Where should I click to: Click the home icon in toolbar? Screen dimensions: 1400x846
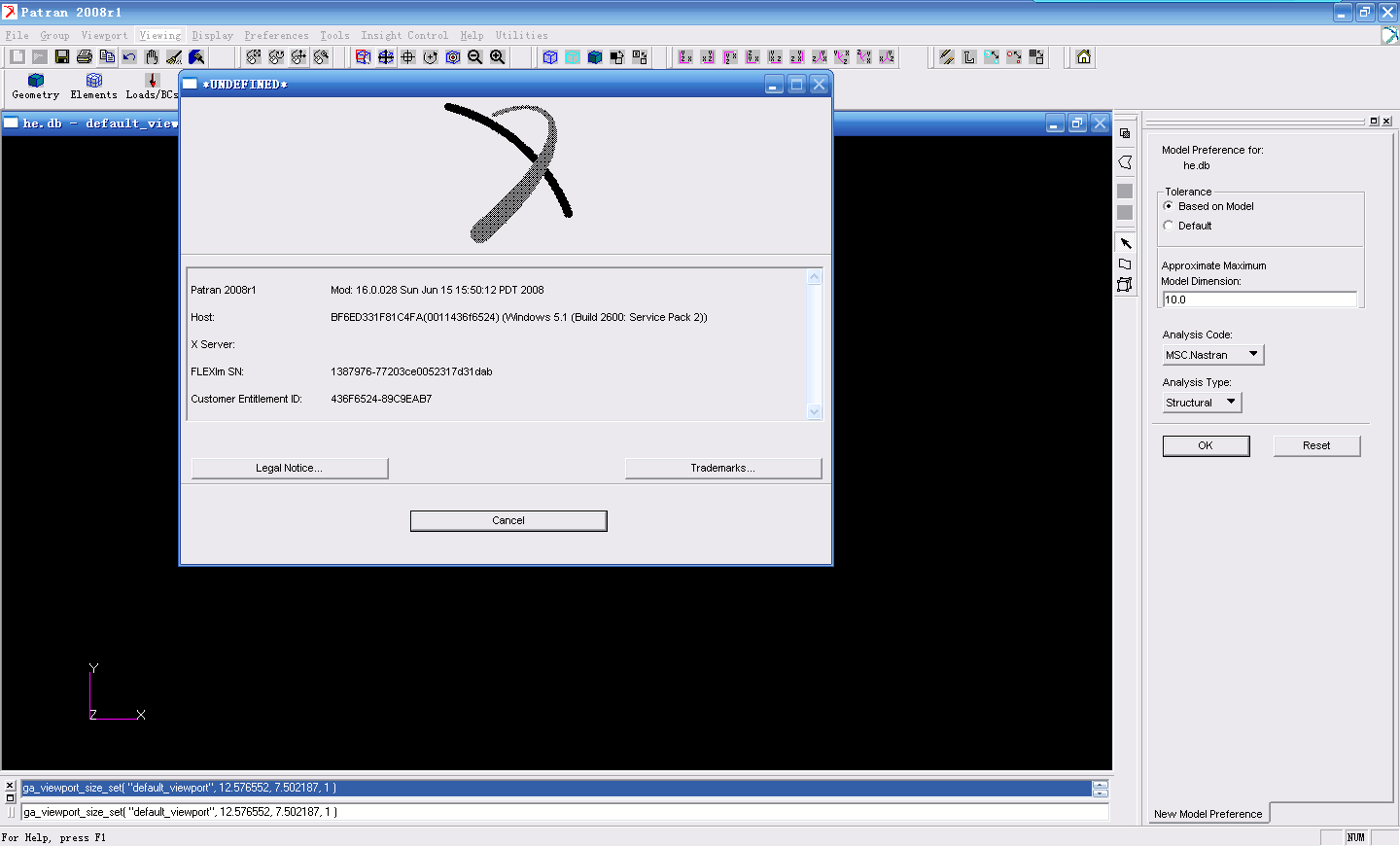click(1084, 57)
